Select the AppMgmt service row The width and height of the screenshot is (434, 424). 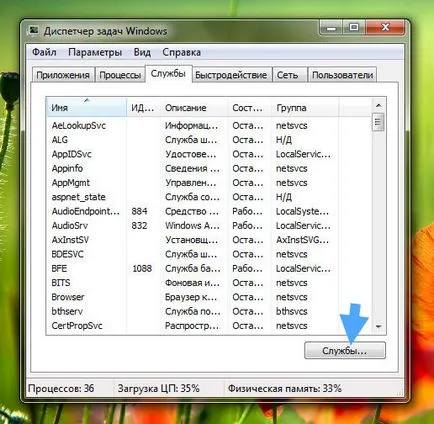[x=208, y=183]
